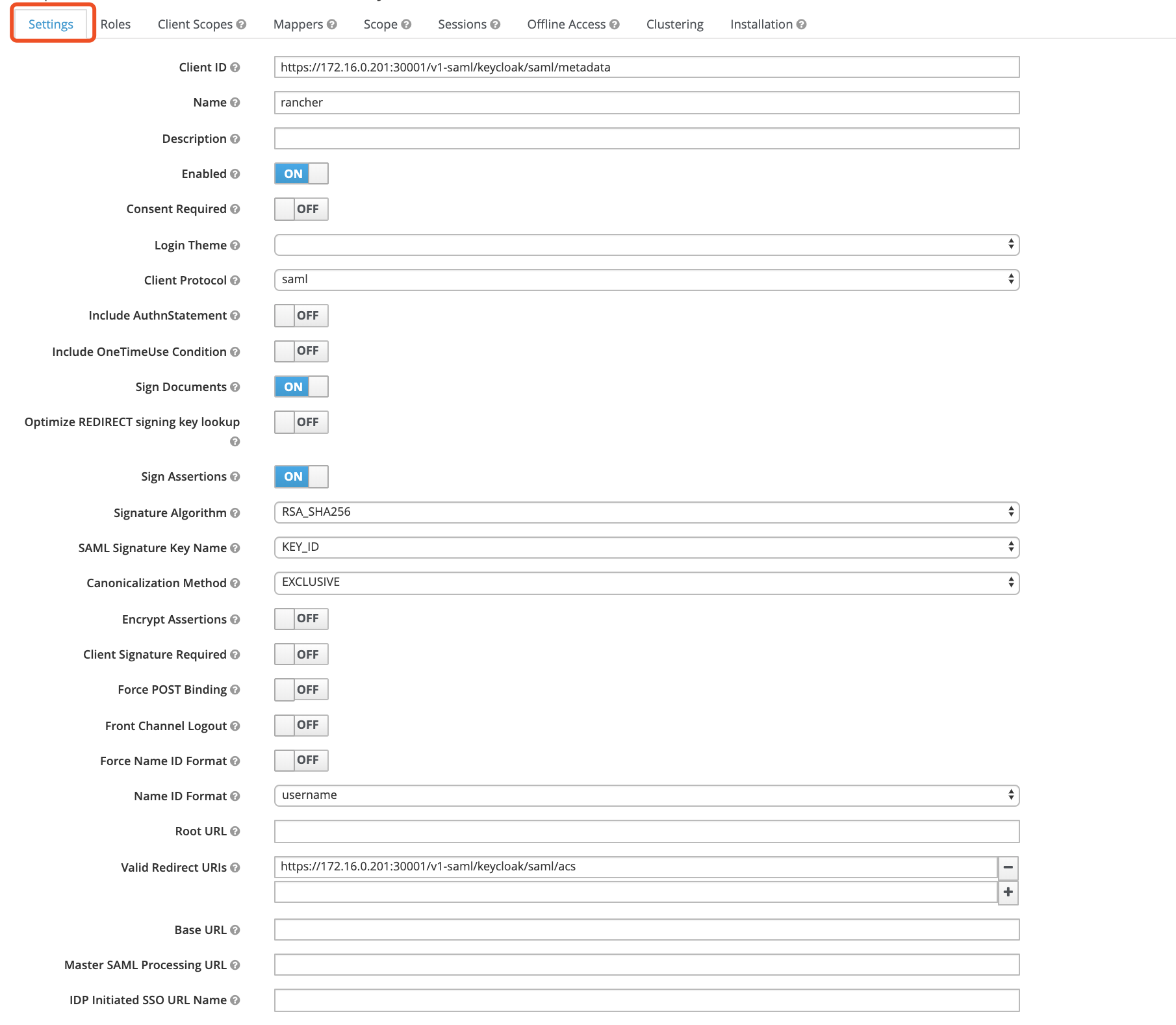This screenshot has width=1176, height=1025.
Task: Turn on Force POST Binding switch
Action: 301,690
